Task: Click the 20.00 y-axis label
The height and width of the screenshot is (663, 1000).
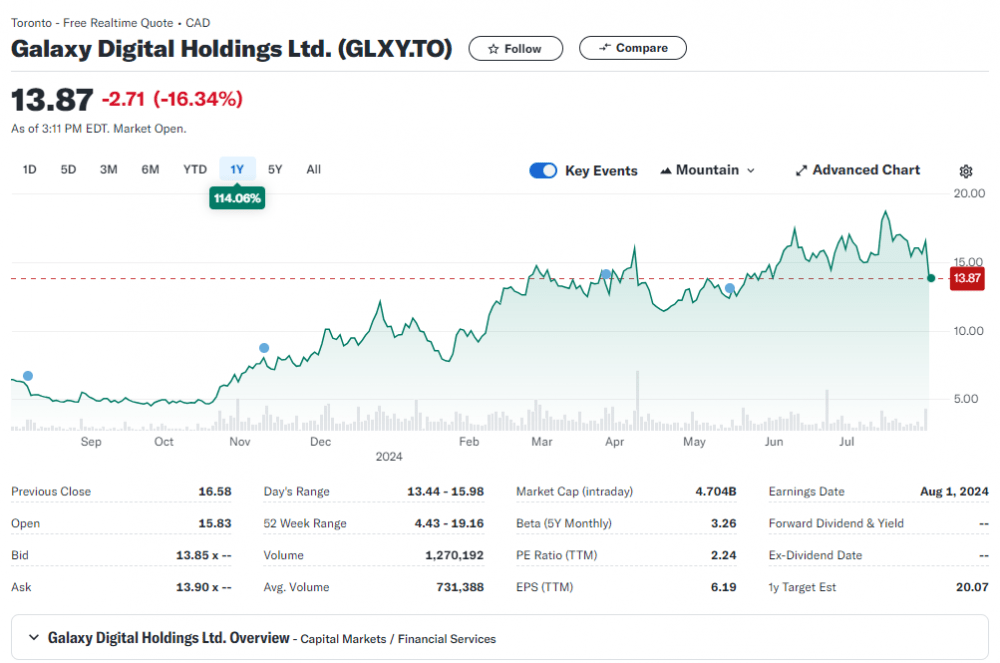Action: point(969,193)
